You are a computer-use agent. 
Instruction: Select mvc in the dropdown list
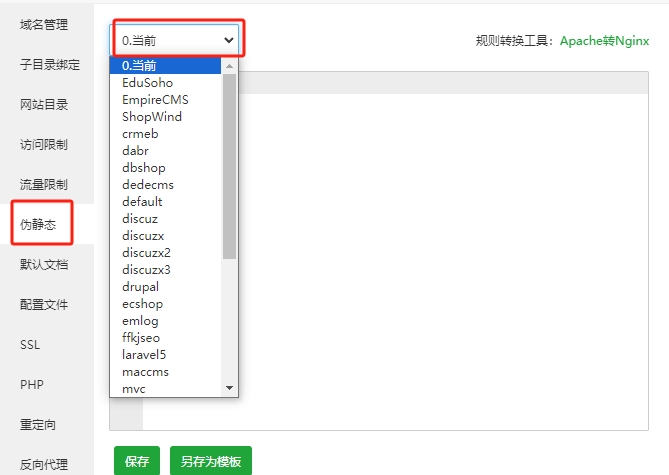(x=166, y=388)
